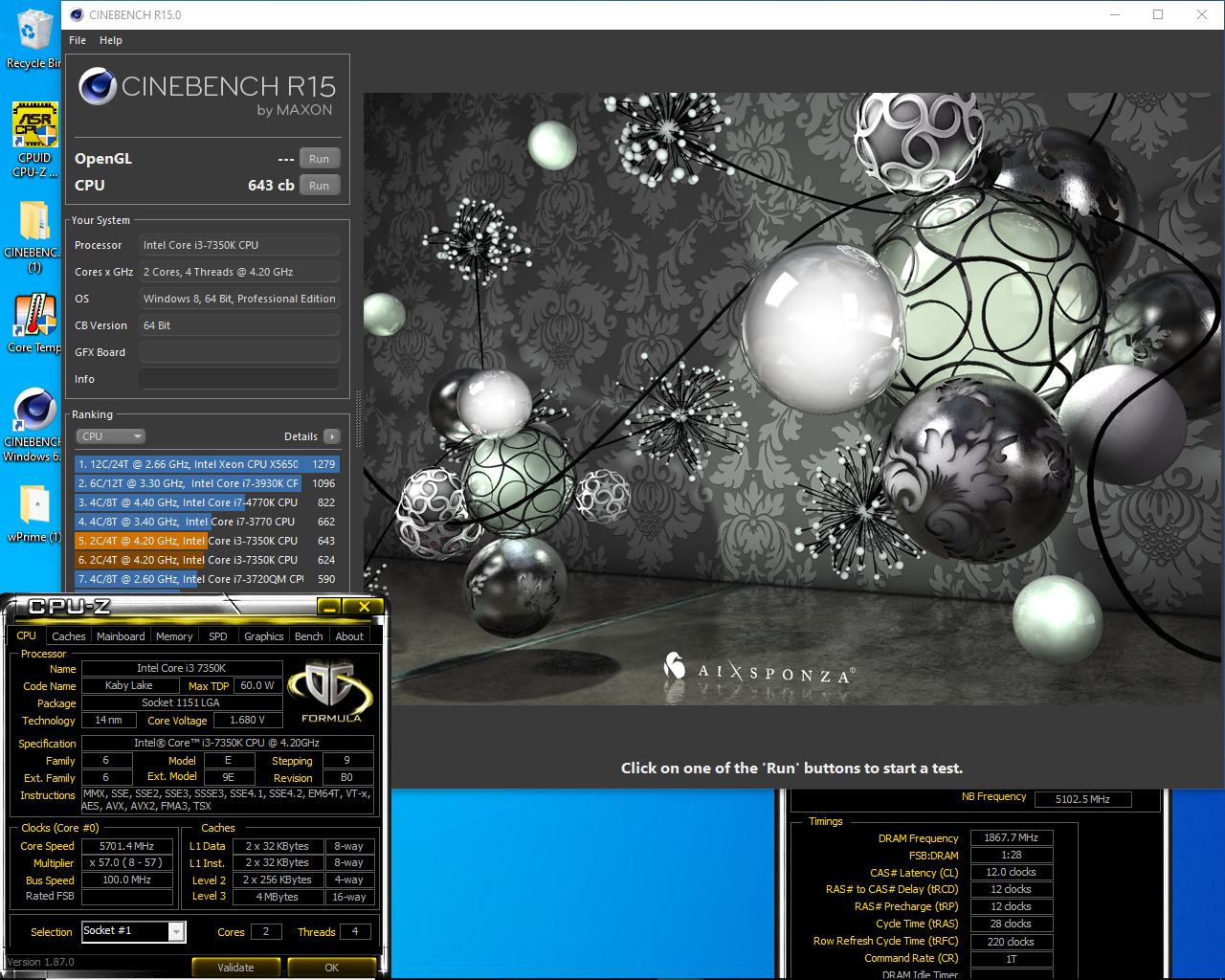The height and width of the screenshot is (980, 1225).
Task: Click the CAS# Latency value 12.0 clocks
Action: (x=1012, y=872)
